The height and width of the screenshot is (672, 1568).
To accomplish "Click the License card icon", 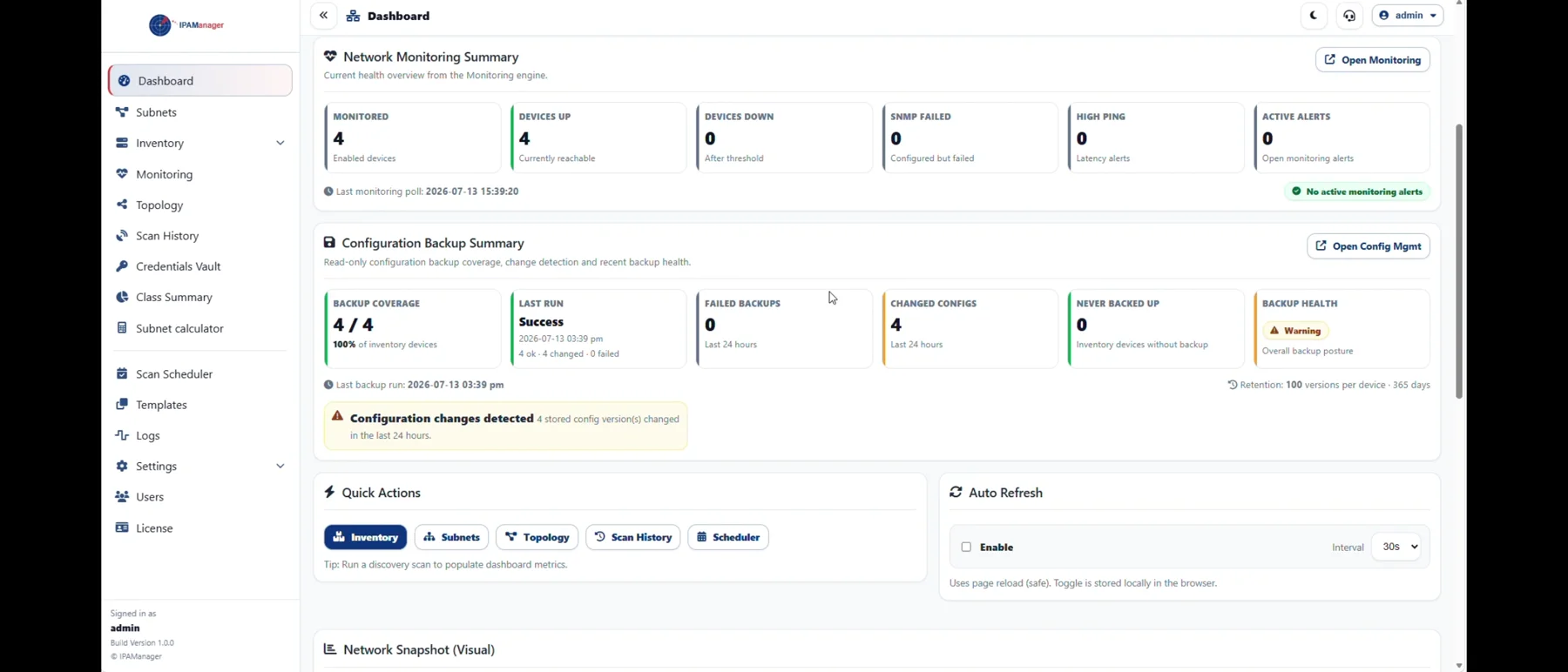I will coord(122,528).
